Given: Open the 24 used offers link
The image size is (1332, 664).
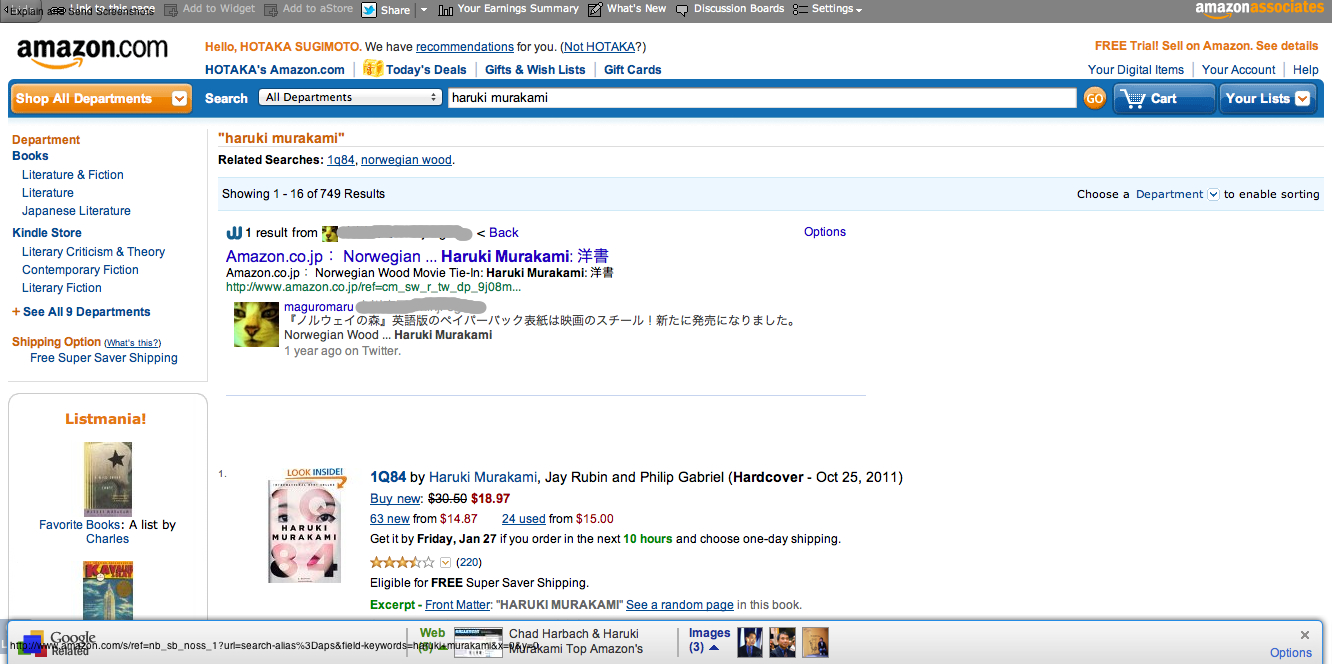Looking at the screenshot, I should point(524,519).
